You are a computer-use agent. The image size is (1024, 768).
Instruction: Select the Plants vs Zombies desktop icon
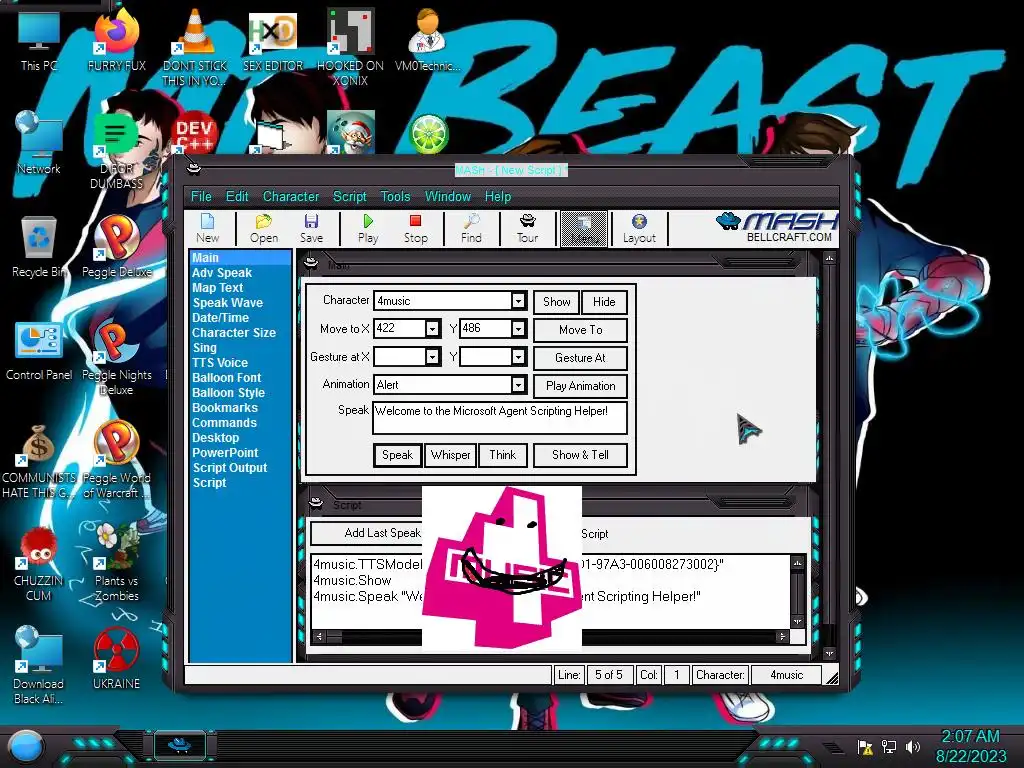click(x=117, y=563)
